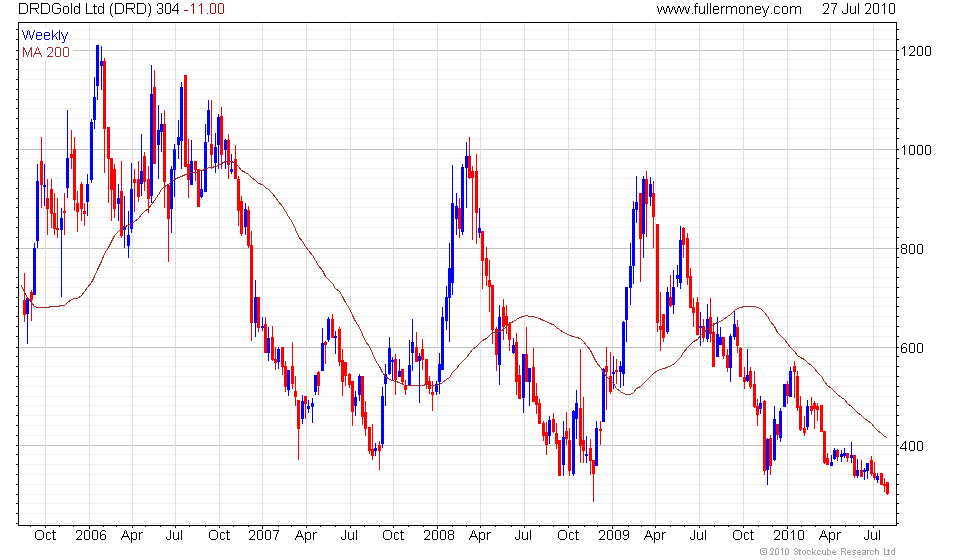Viewport: 980px width, 560px height.
Task: Click the last price value 304 in title
Action: pos(169,9)
